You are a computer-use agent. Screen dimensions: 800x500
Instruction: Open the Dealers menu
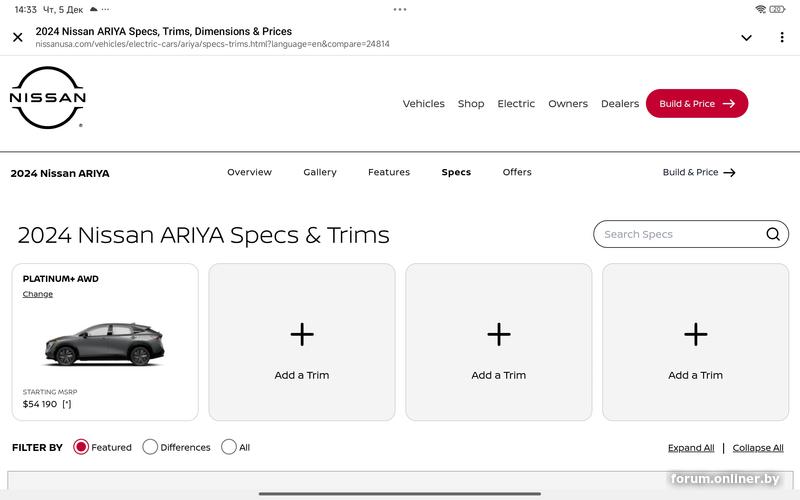(x=619, y=104)
